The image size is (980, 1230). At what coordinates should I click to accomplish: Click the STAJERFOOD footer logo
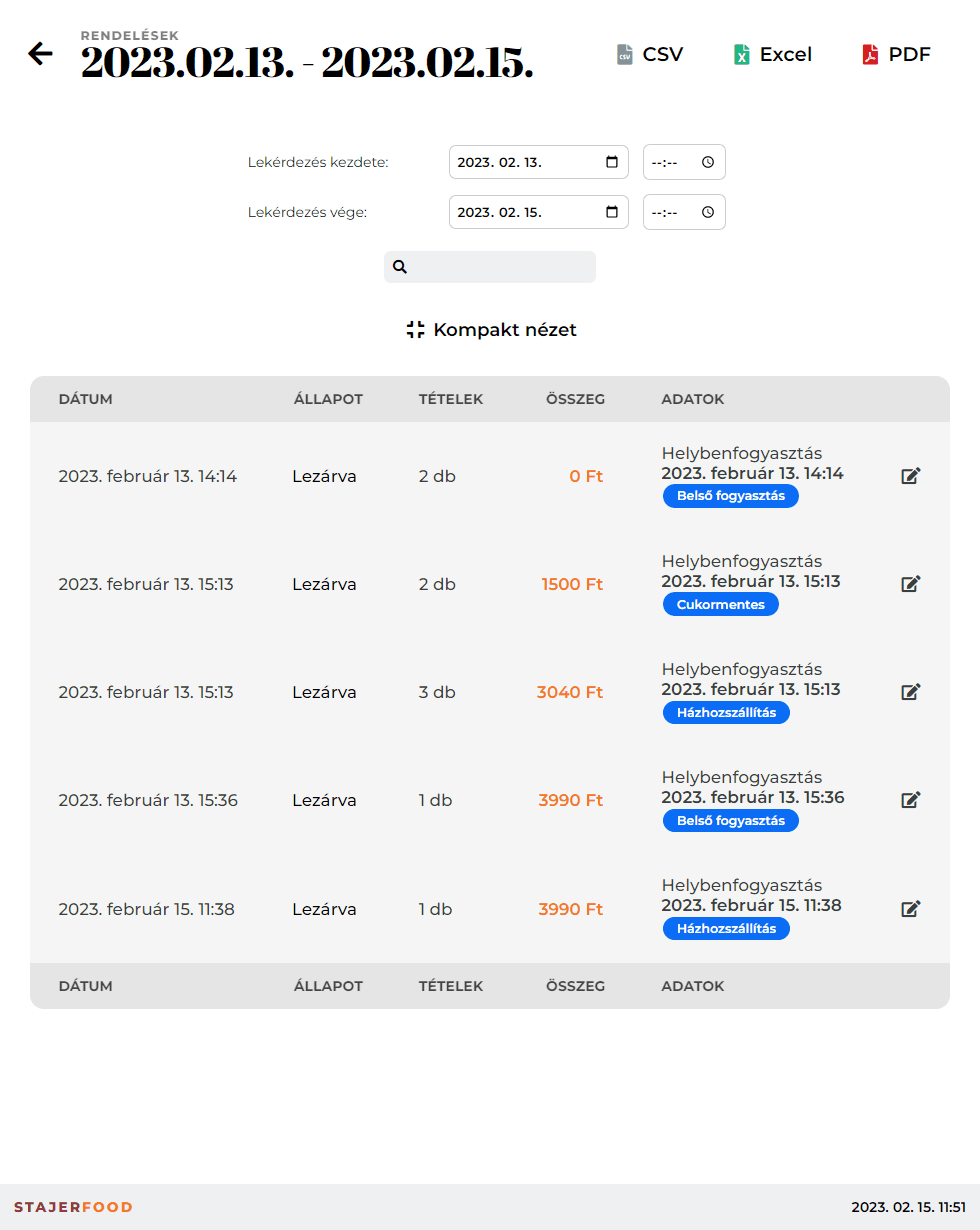pos(73,1207)
